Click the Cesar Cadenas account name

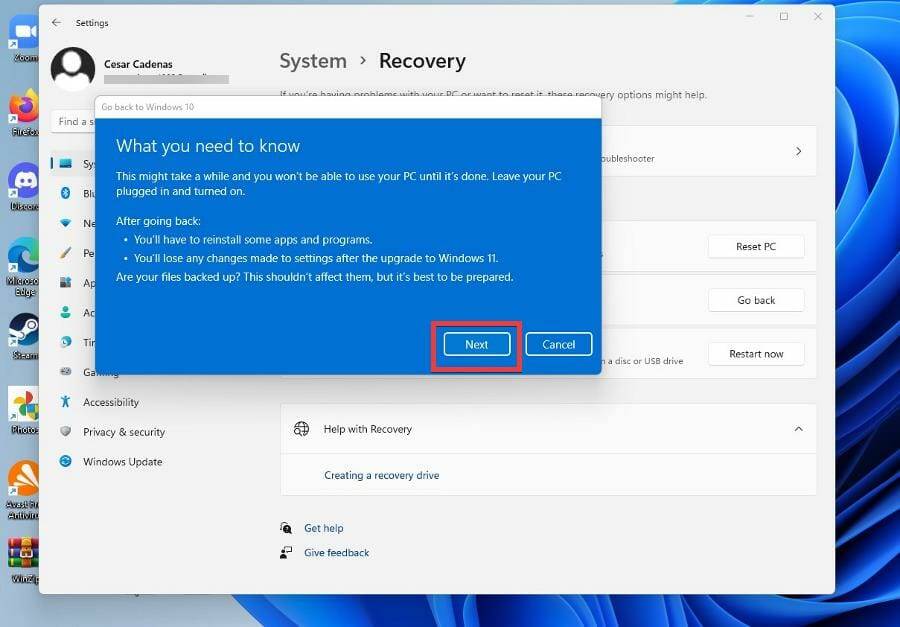coord(138,64)
